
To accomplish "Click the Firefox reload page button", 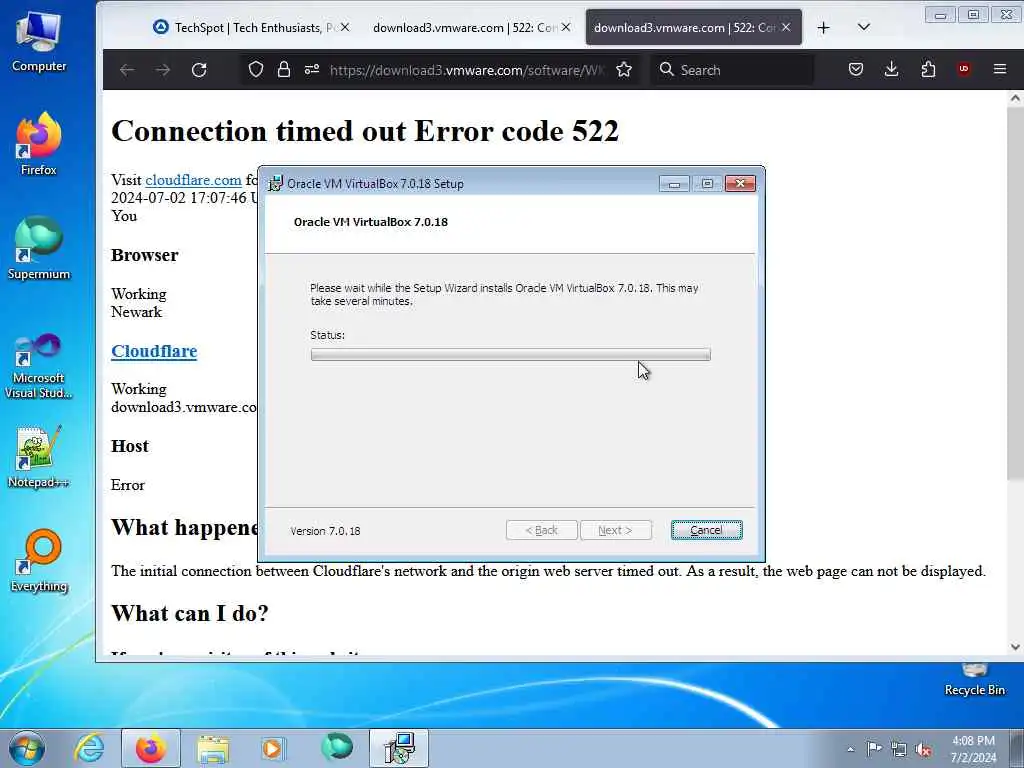I will pyautogui.click(x=199, y=70).
